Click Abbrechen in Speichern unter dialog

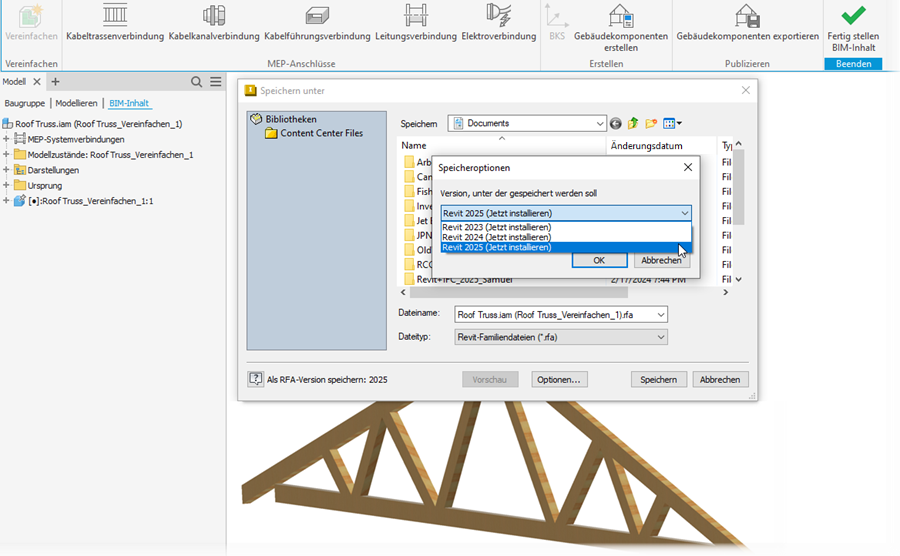[720, 379]
